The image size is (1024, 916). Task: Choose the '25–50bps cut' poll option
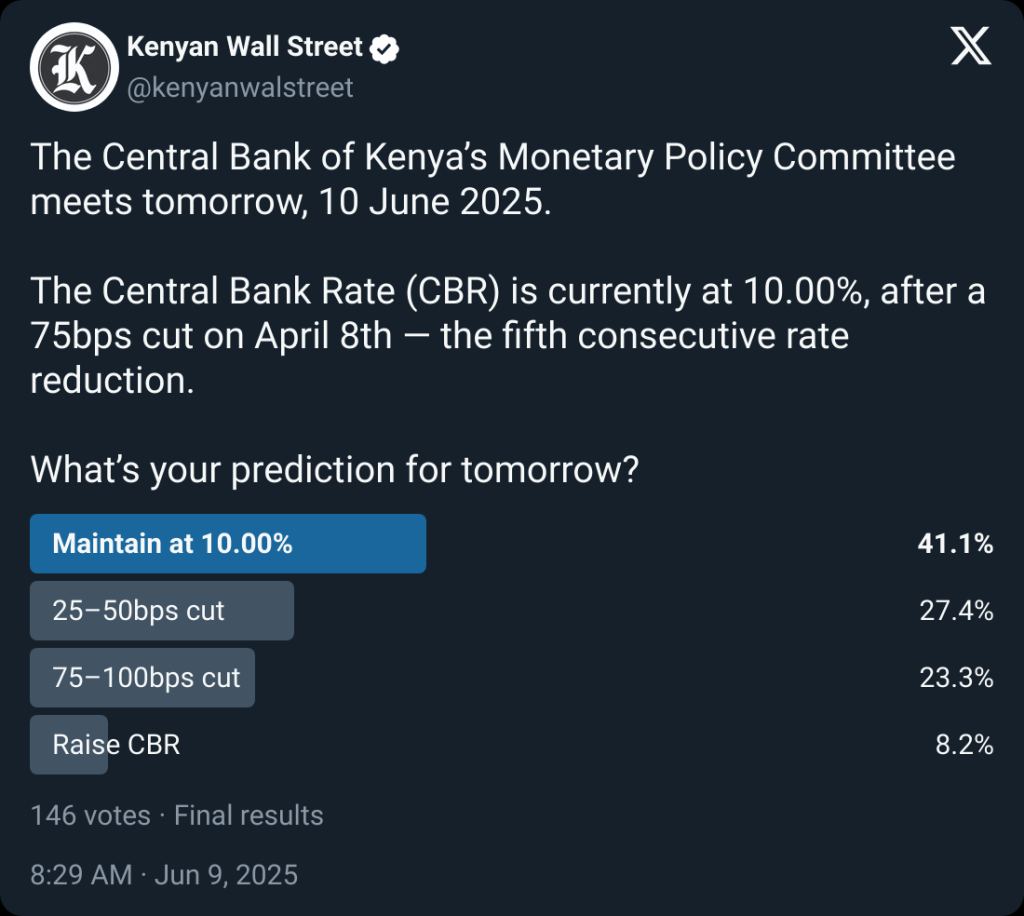[162, 610]
